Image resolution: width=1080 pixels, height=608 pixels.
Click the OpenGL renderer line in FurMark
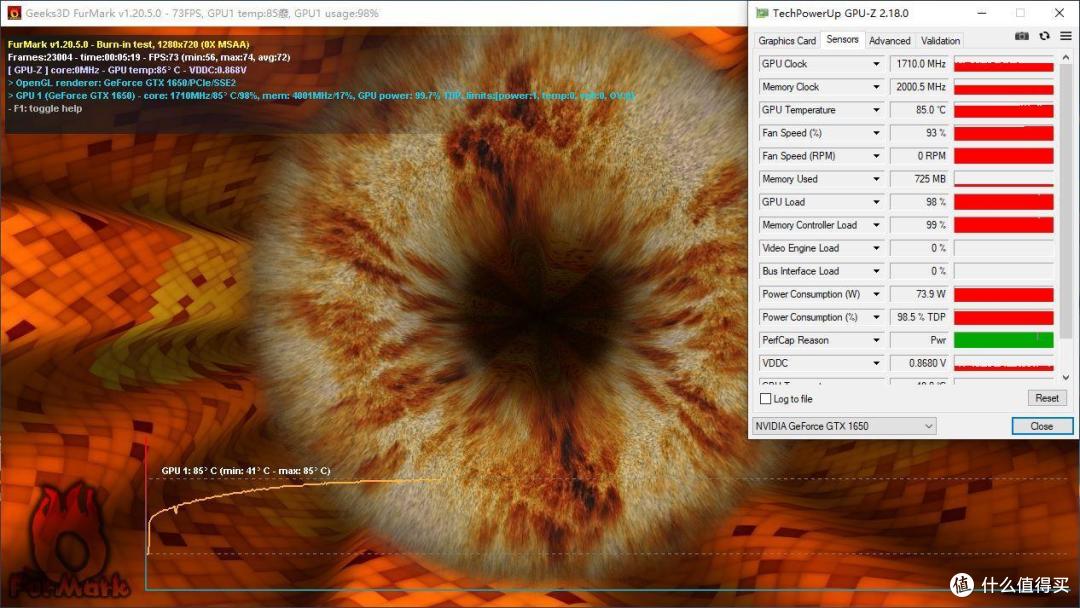pos(122,83)
